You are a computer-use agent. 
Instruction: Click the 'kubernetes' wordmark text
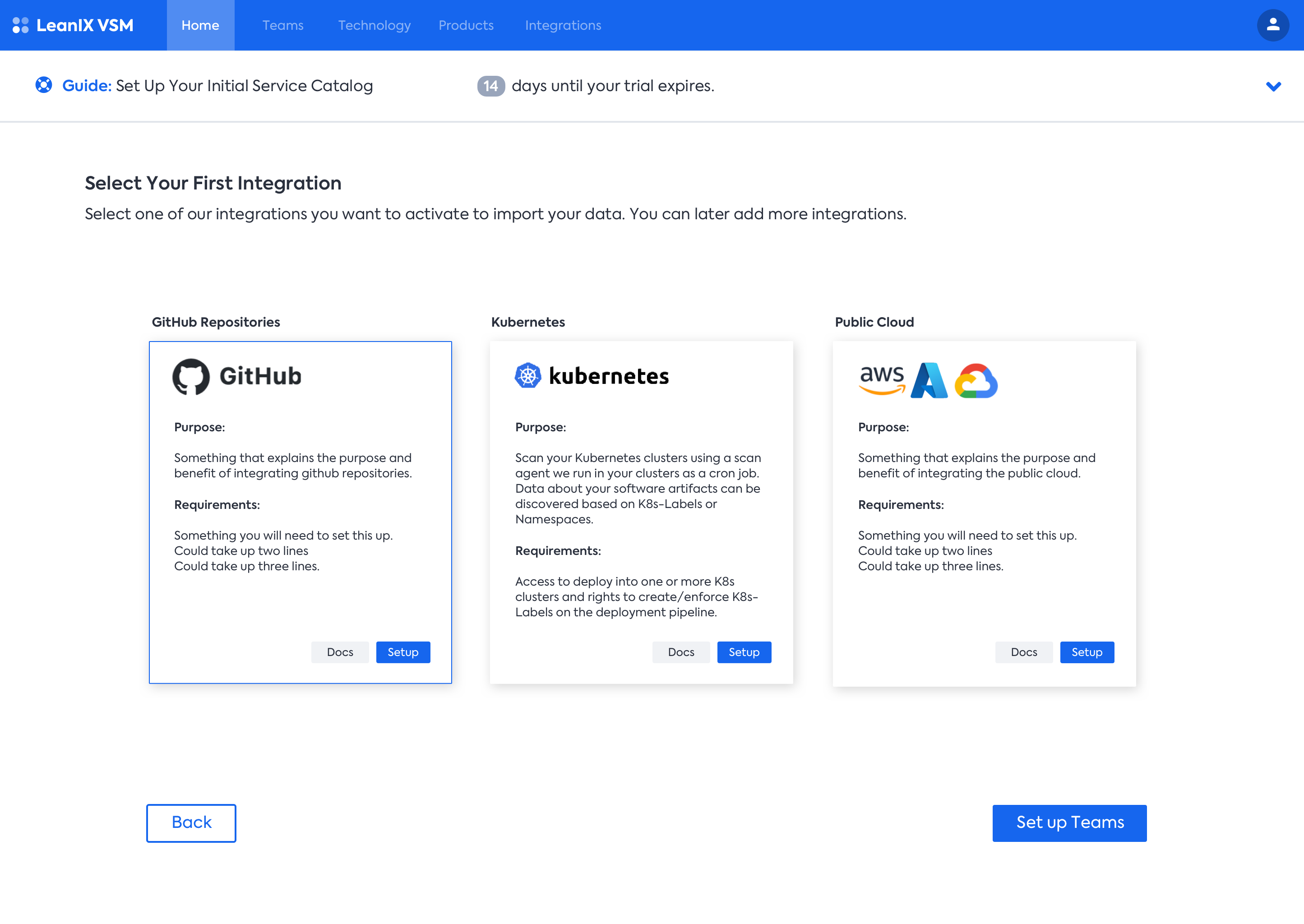(x=609, y=376)
